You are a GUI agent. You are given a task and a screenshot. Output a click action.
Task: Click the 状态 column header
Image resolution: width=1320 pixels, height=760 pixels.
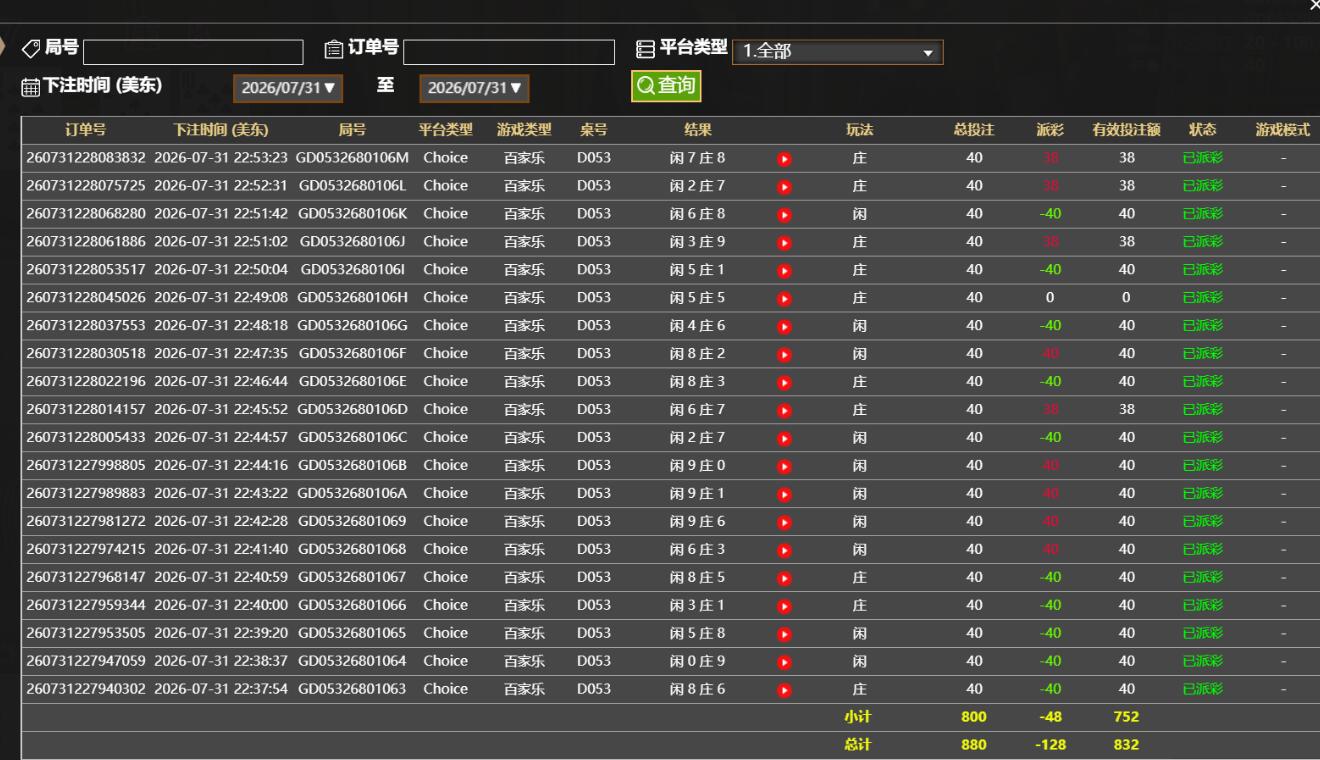click(x=1202, y=130)
